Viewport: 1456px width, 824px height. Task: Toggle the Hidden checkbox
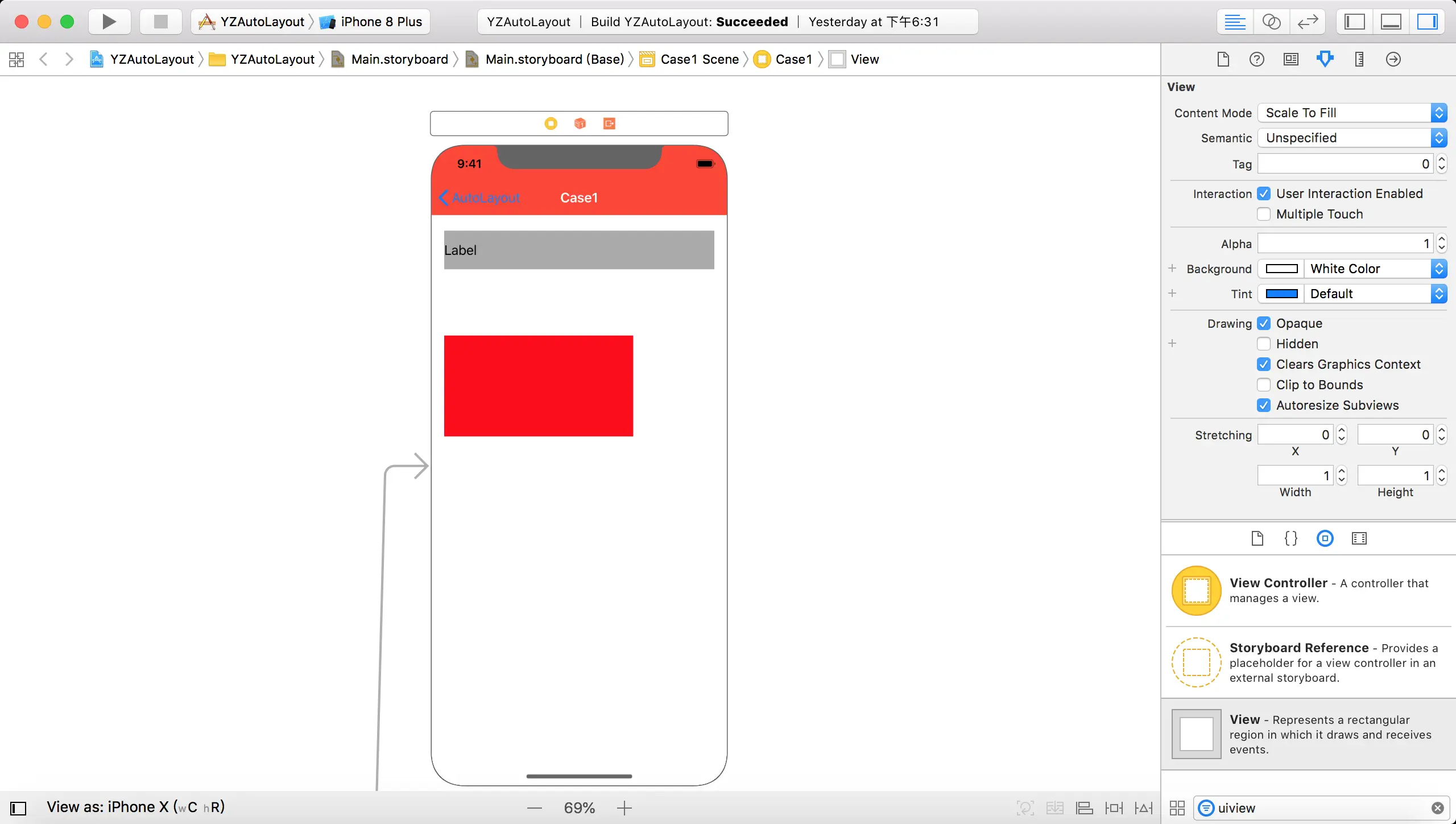coord(1264,344)
